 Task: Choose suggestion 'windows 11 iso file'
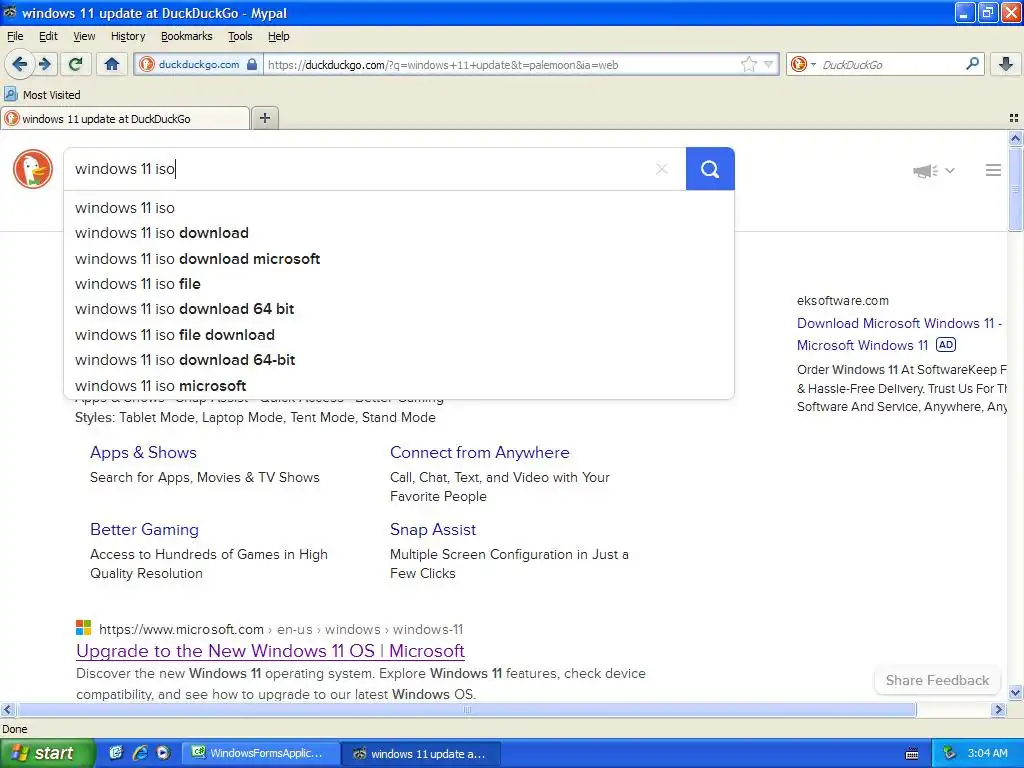pyautogui.click(x=398, y=284)
